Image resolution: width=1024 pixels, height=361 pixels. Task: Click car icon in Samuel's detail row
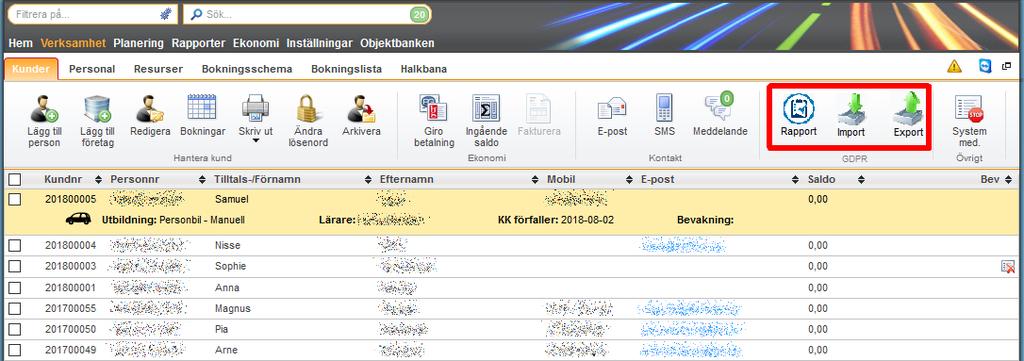pyautogui.click(x=78, y=220)
